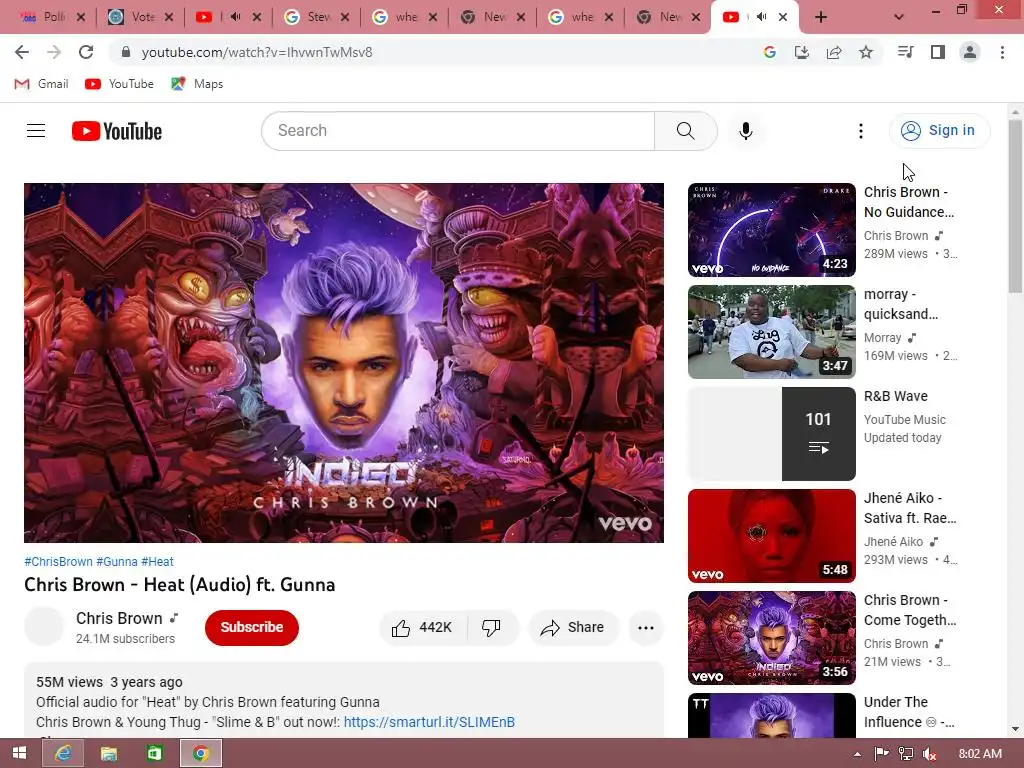Click the Google icon in address bar
1024x768 pixels.
(770, 52)
